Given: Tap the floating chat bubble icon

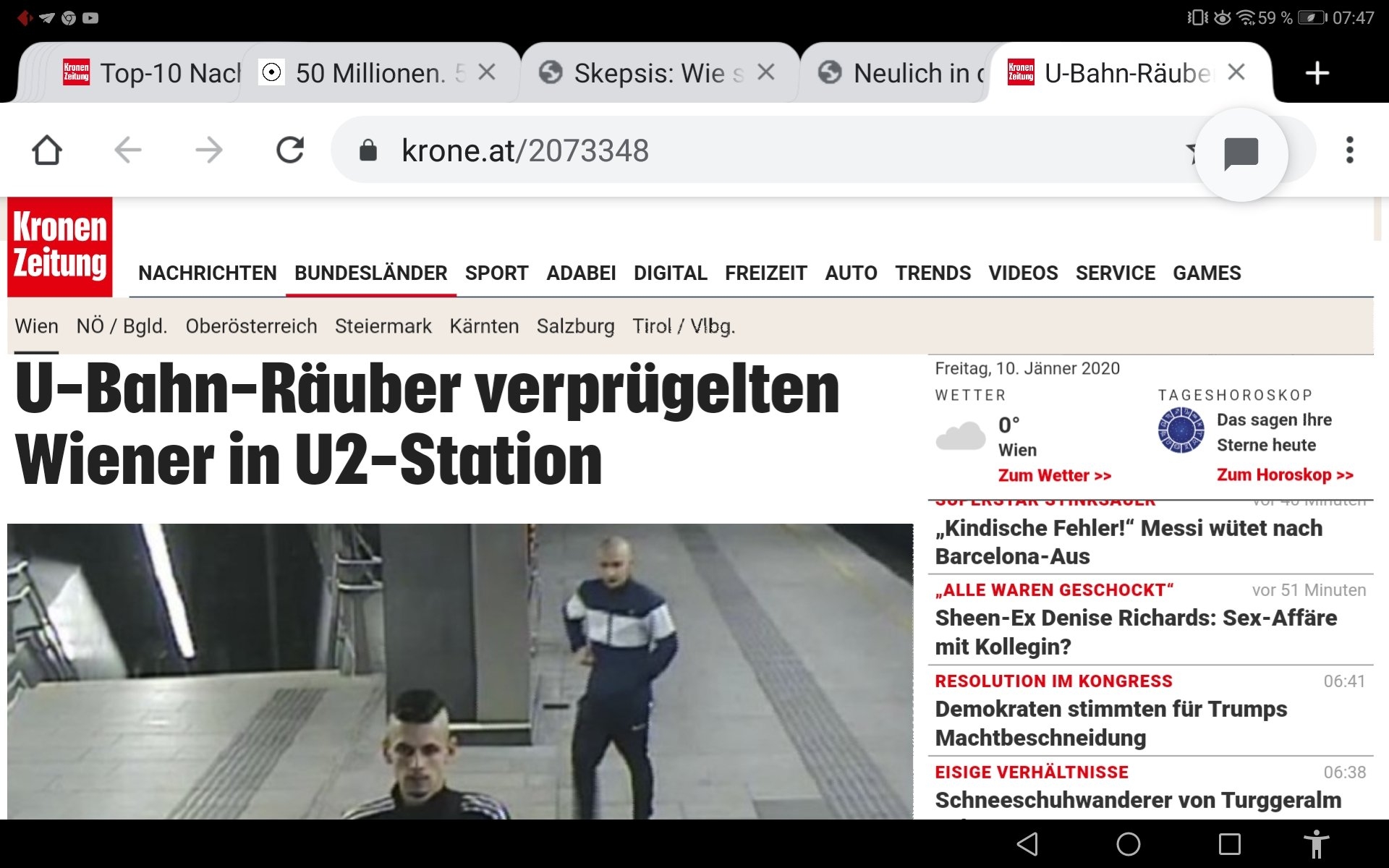Looking at the screenshot, I should pos(1241,154).
